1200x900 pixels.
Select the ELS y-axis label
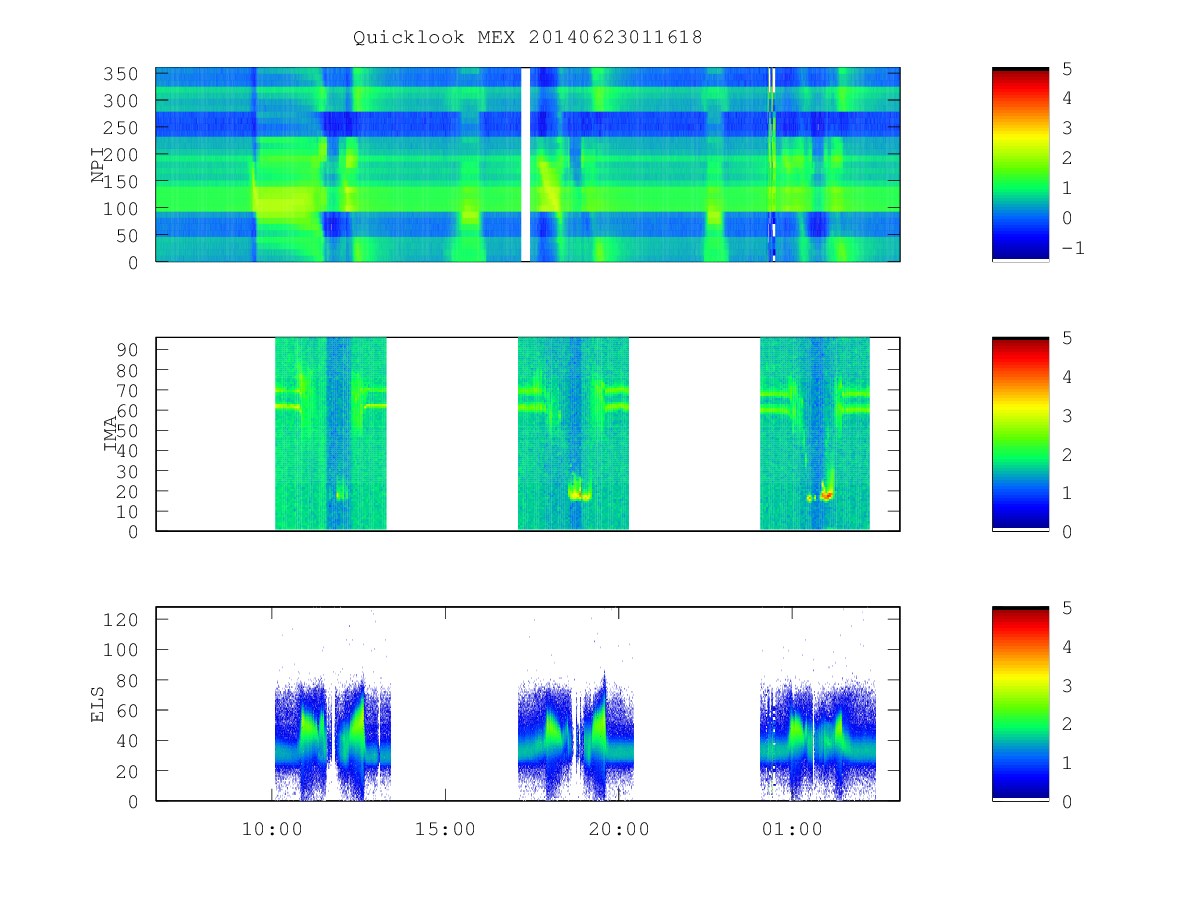(98, 704)
